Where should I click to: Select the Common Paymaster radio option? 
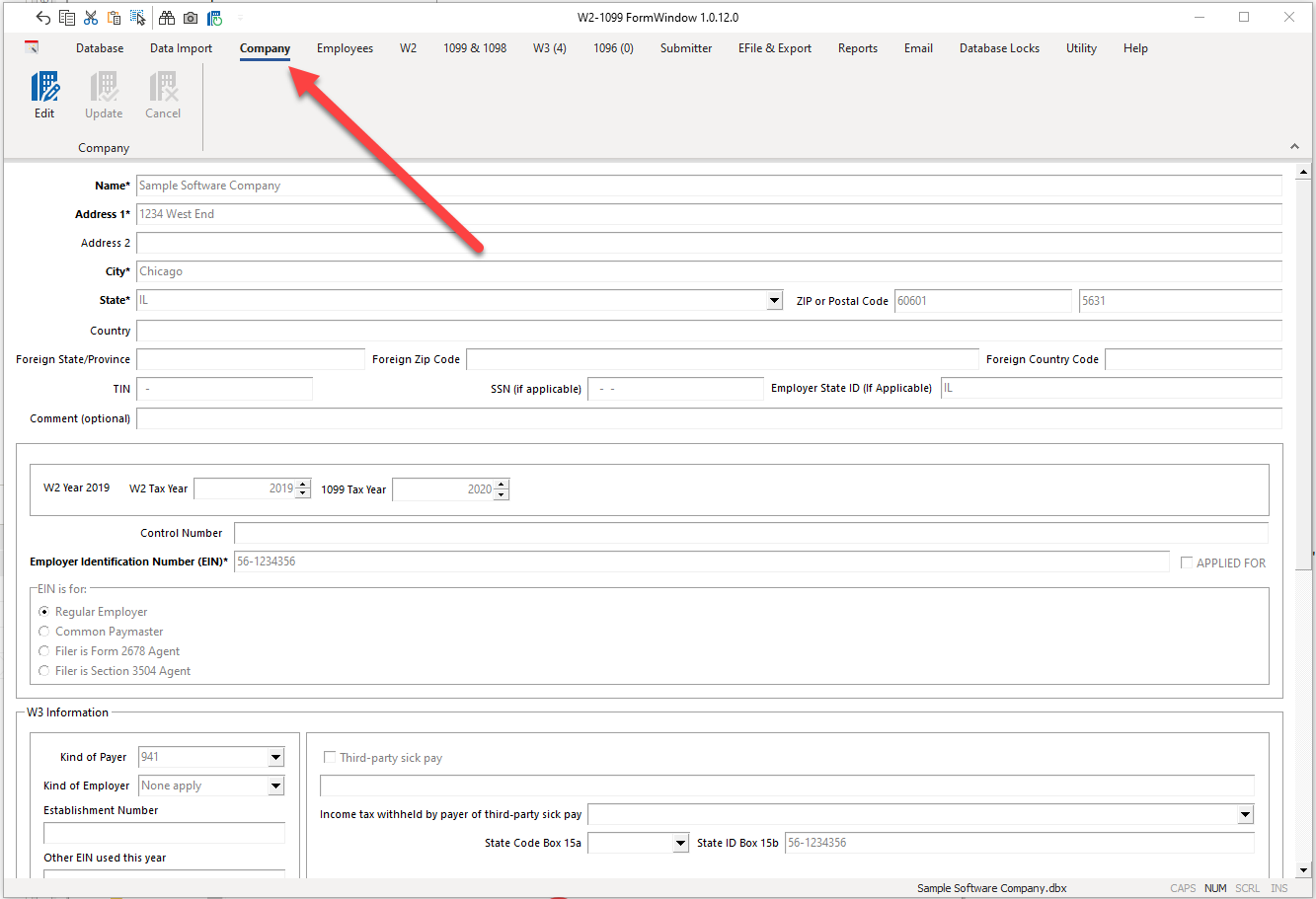click(x=44, y=632)
